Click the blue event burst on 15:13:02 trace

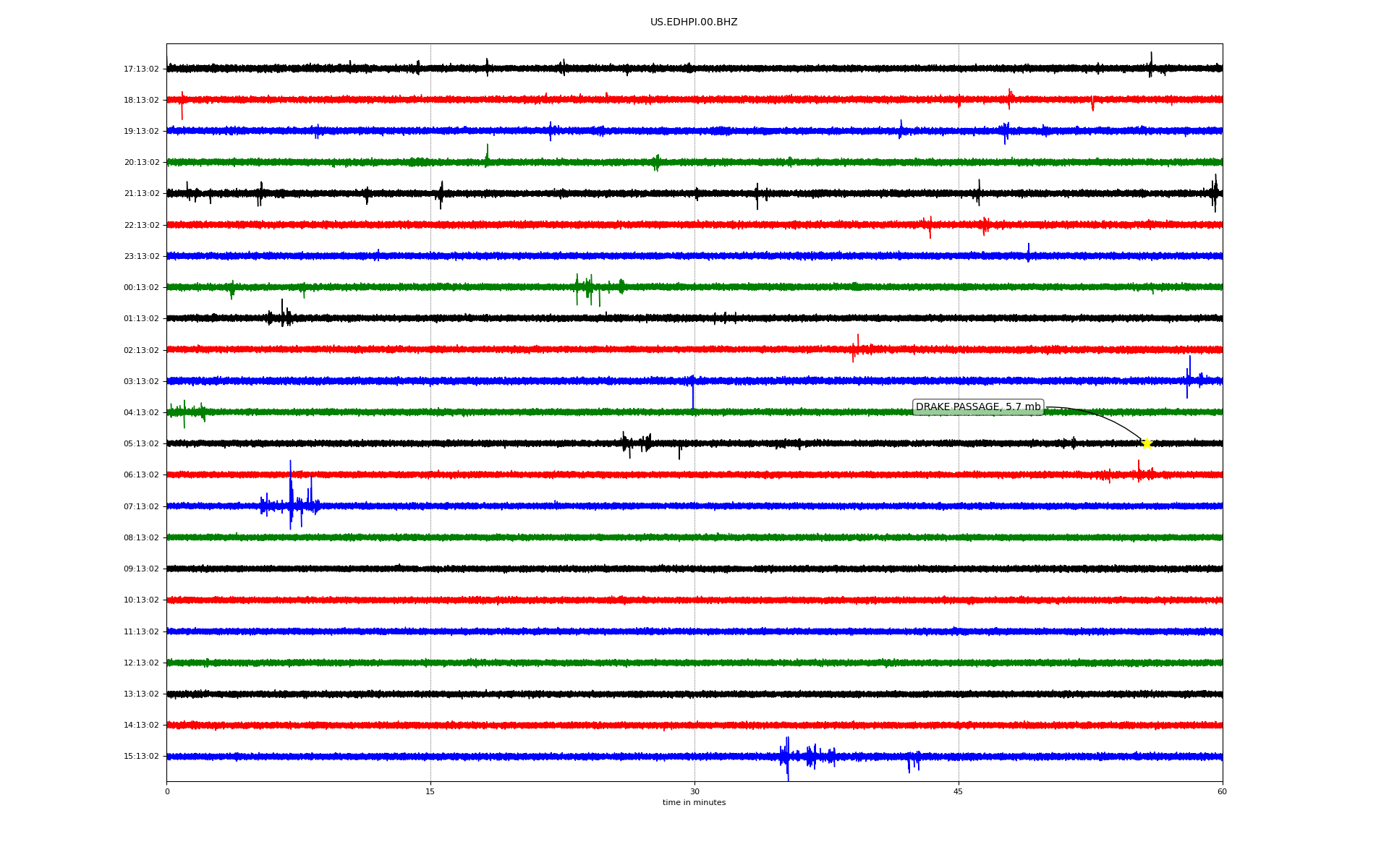click(x=807, y=757)
